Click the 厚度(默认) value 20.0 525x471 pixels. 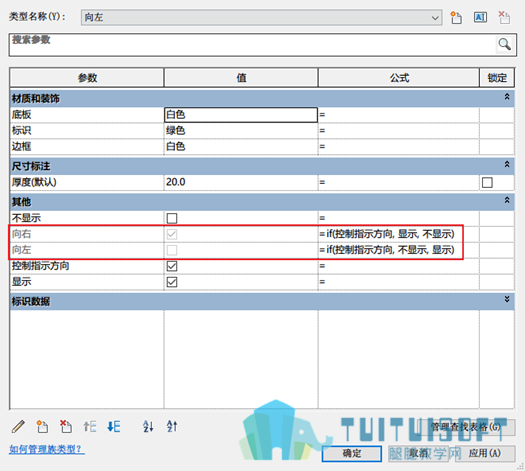tap(241, 182)
